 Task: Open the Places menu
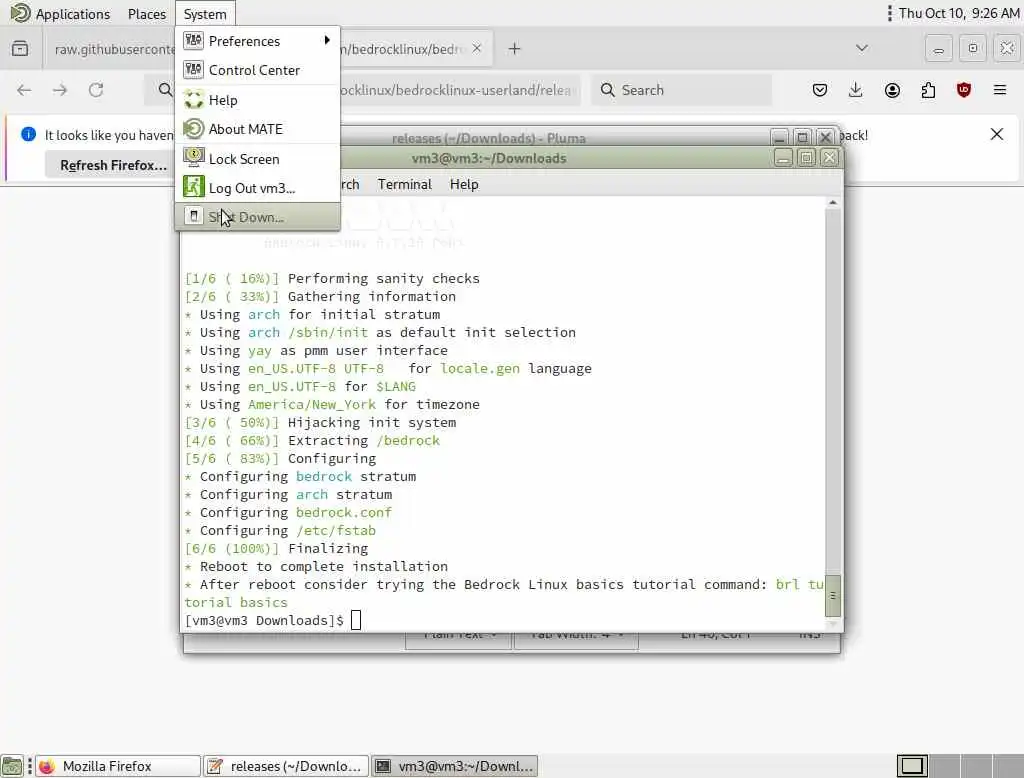tap(146, 14)
